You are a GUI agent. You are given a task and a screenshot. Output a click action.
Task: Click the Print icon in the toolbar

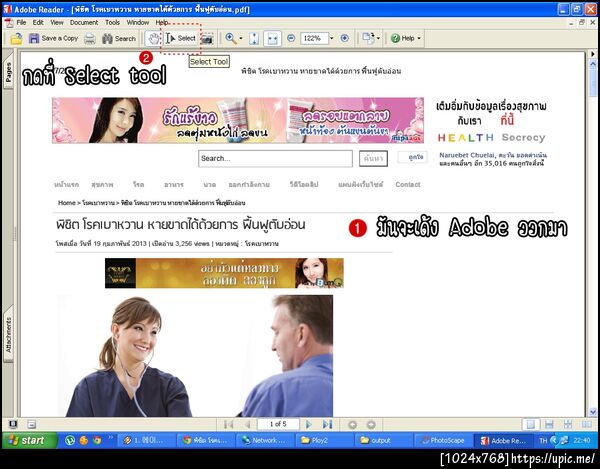[x=90, y=38]
